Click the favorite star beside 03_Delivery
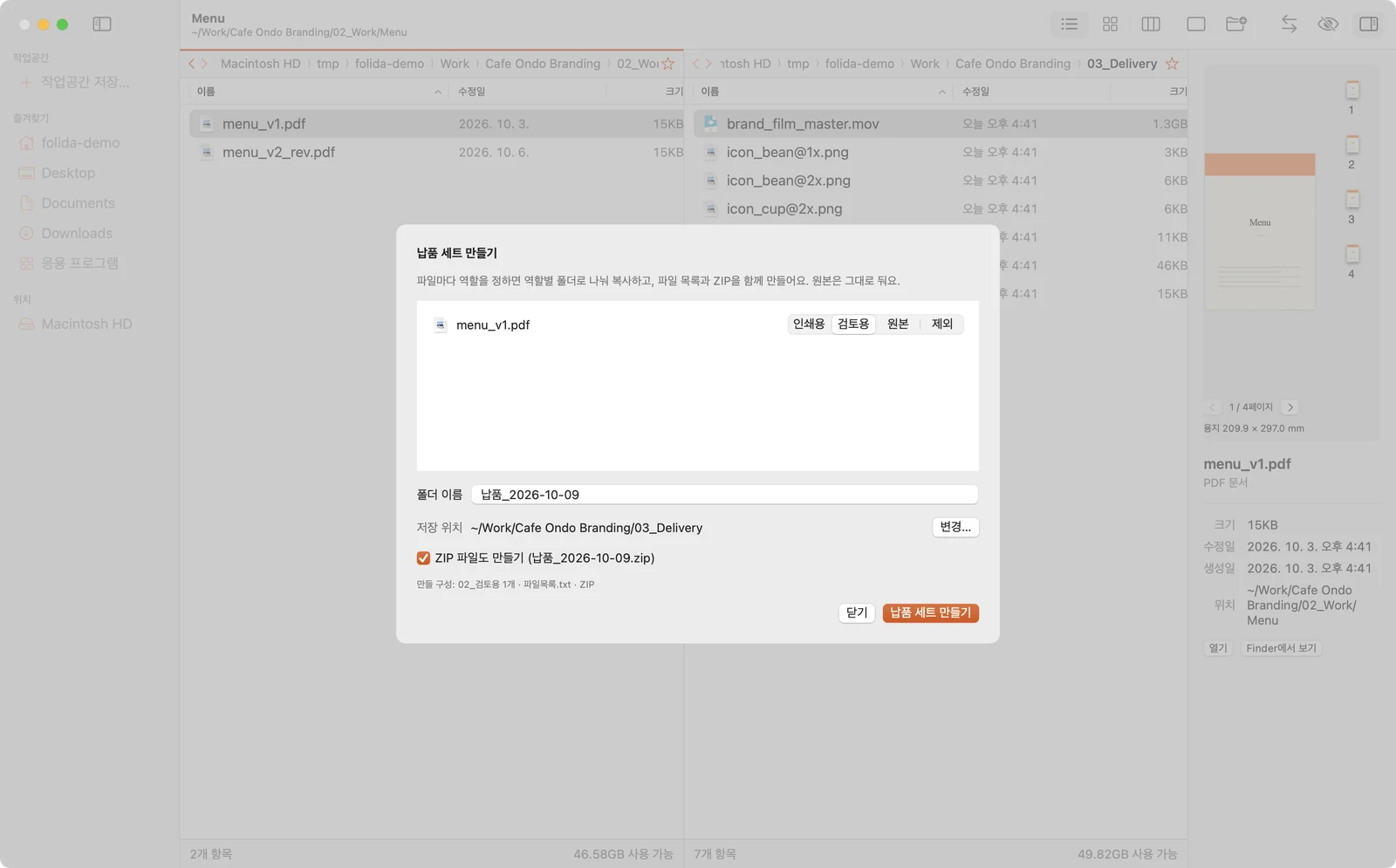 1172,64
